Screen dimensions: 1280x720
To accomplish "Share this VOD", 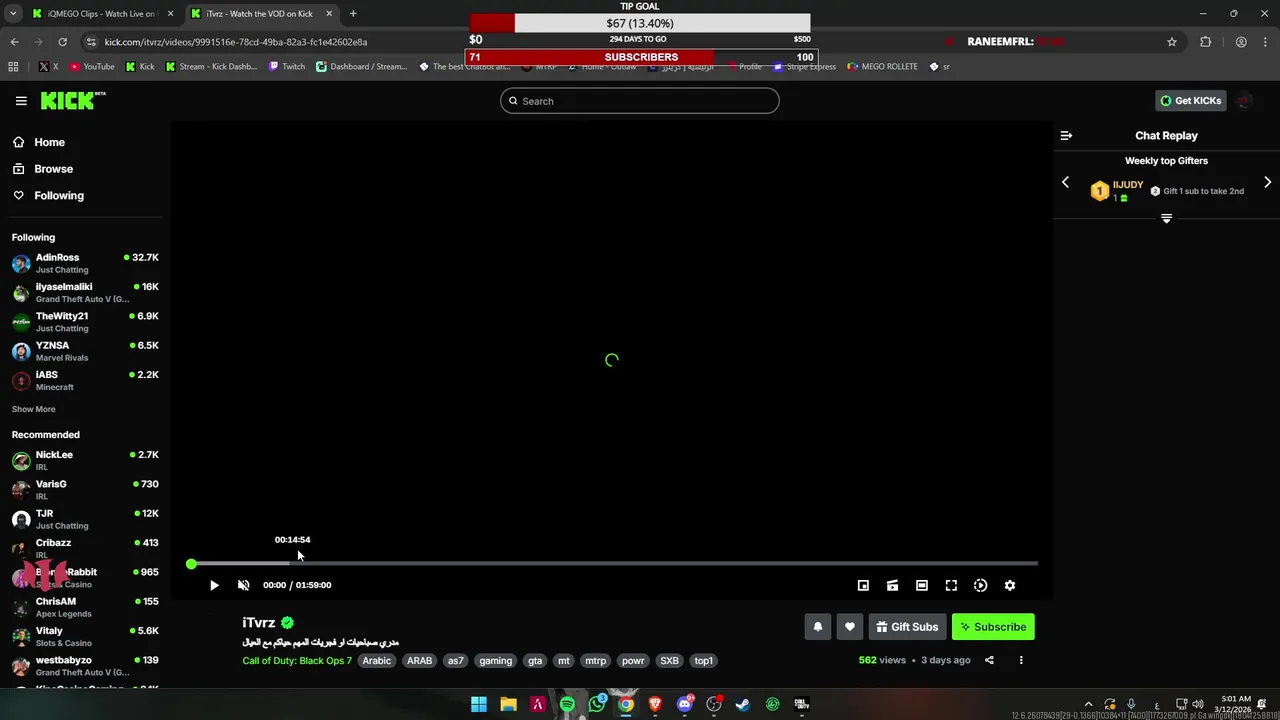I will click(989, 660).
